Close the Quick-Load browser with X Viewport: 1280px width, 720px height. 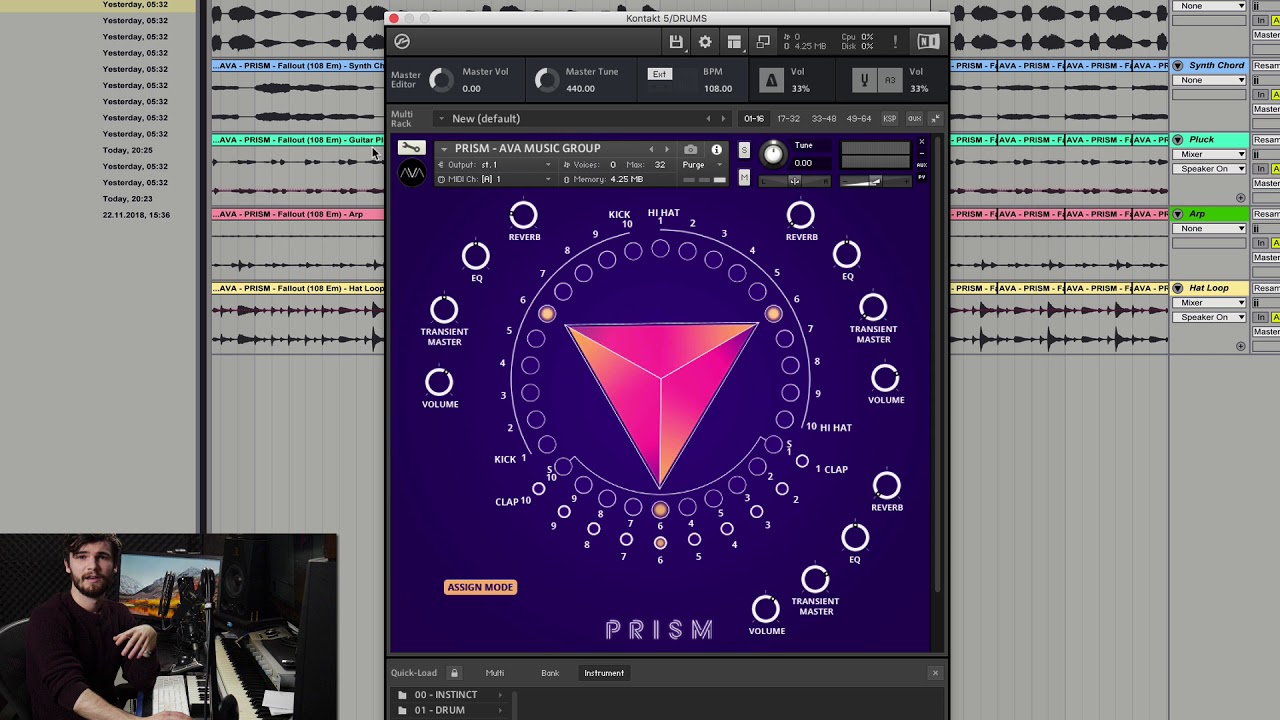tap(935, 673)
